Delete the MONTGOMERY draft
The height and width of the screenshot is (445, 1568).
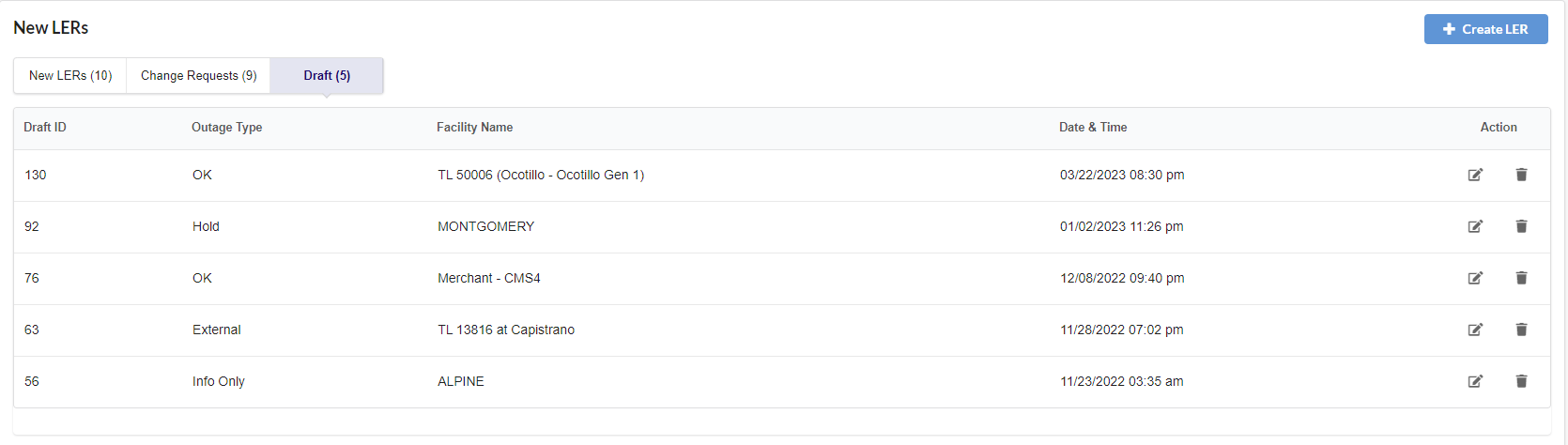[1521, 226]
